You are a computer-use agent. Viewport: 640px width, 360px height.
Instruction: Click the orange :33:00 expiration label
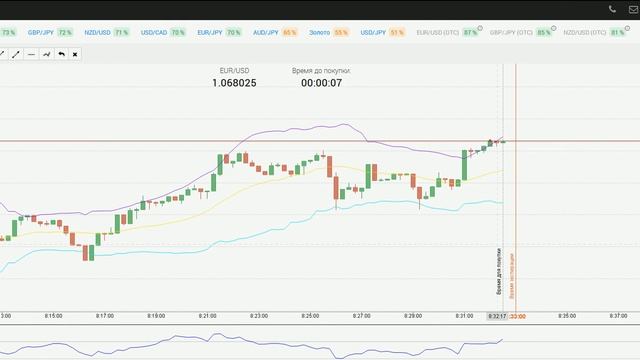click(518, 316)
